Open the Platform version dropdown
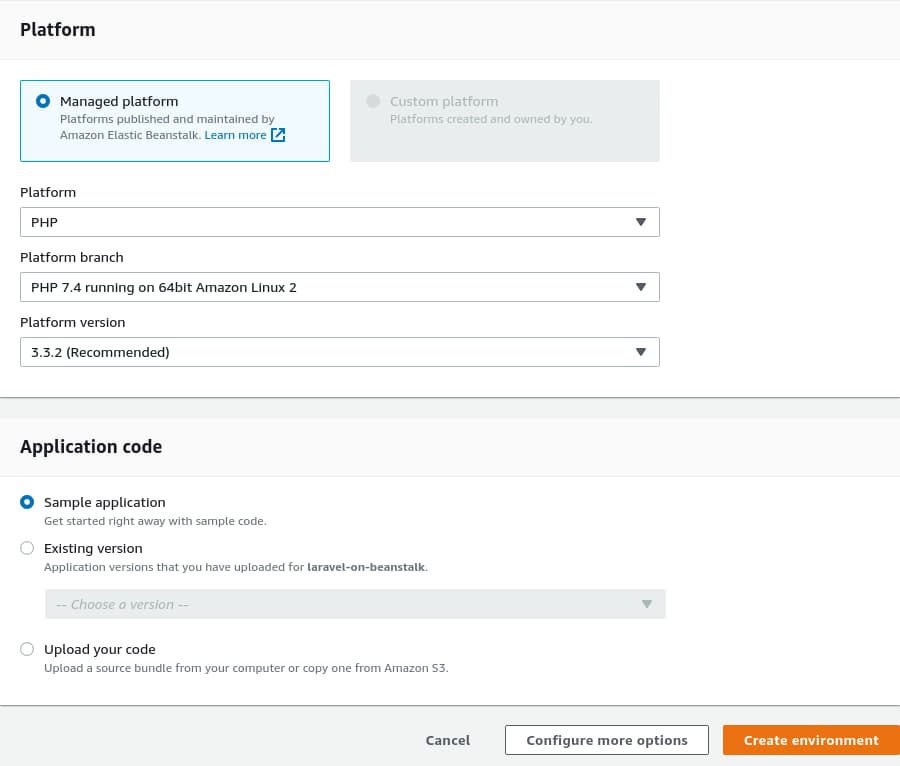This screenshot has height=766, width=900. (x=340, y=351)
